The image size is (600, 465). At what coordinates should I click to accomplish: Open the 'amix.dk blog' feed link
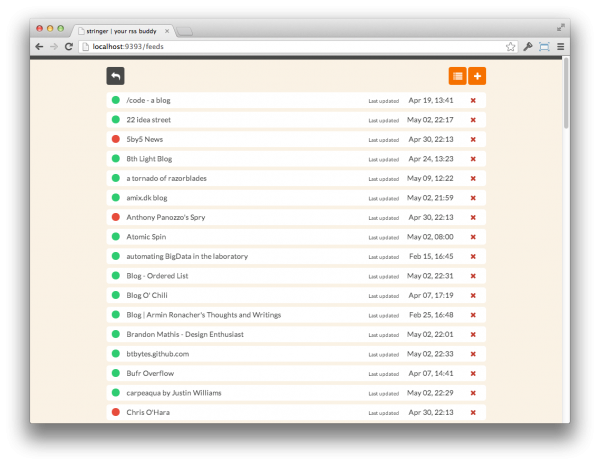tap(147, 198)
